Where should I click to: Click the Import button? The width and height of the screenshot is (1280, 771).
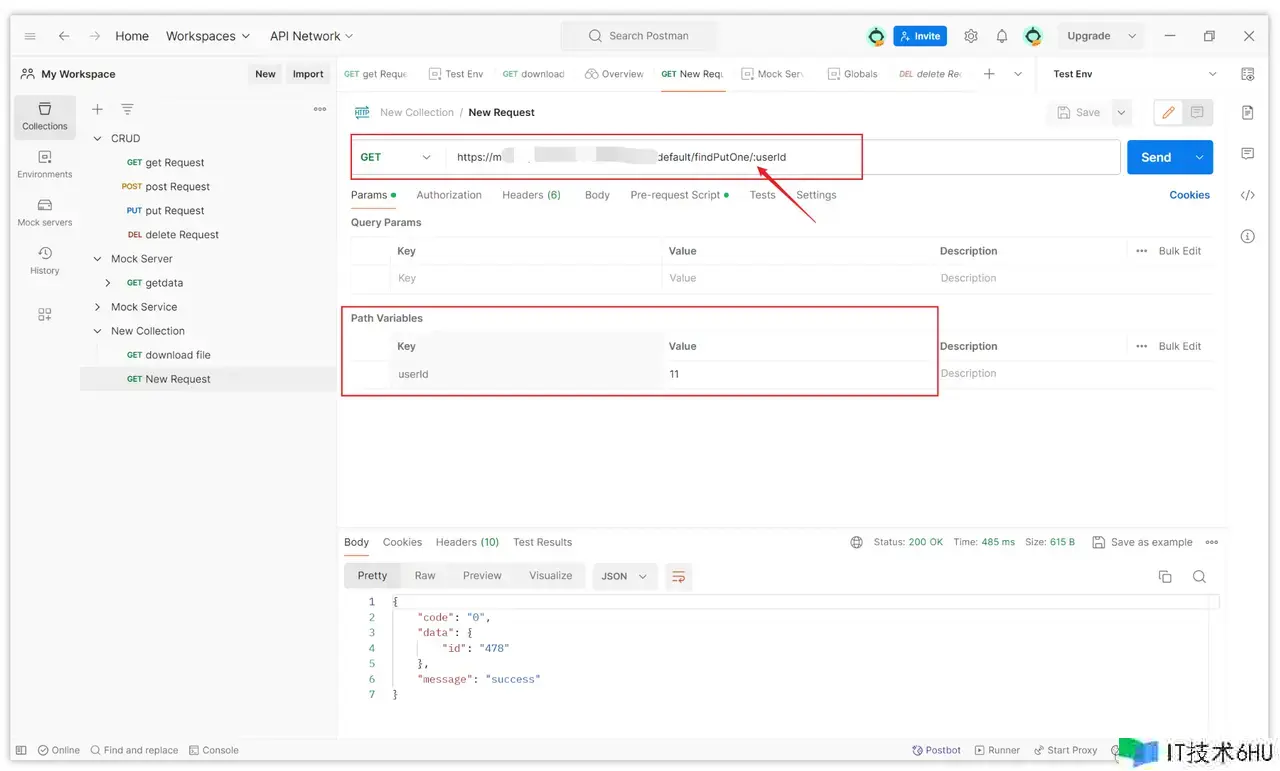(308, 74)
